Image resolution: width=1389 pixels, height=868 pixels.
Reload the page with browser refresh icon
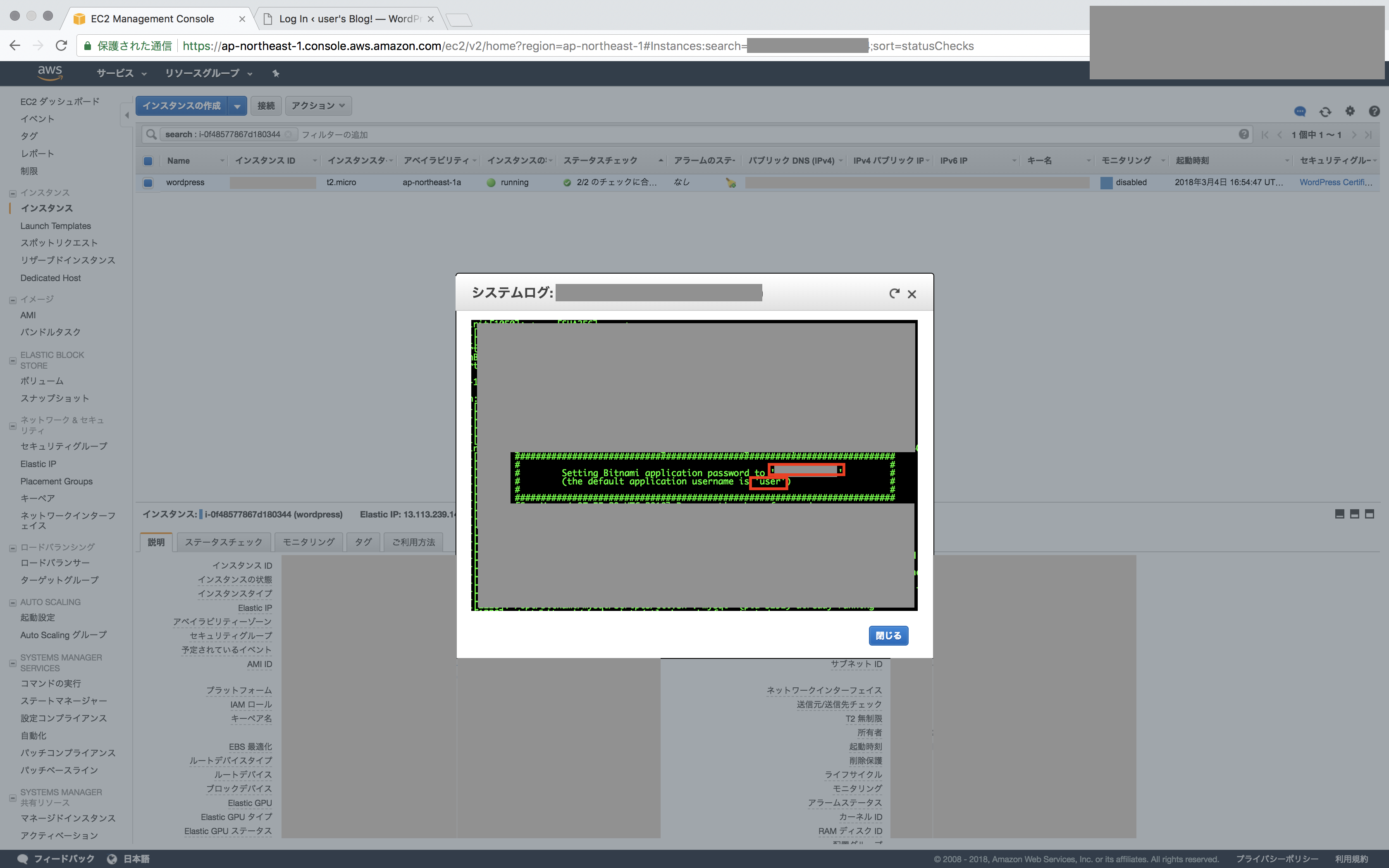[x=62, y=45]
